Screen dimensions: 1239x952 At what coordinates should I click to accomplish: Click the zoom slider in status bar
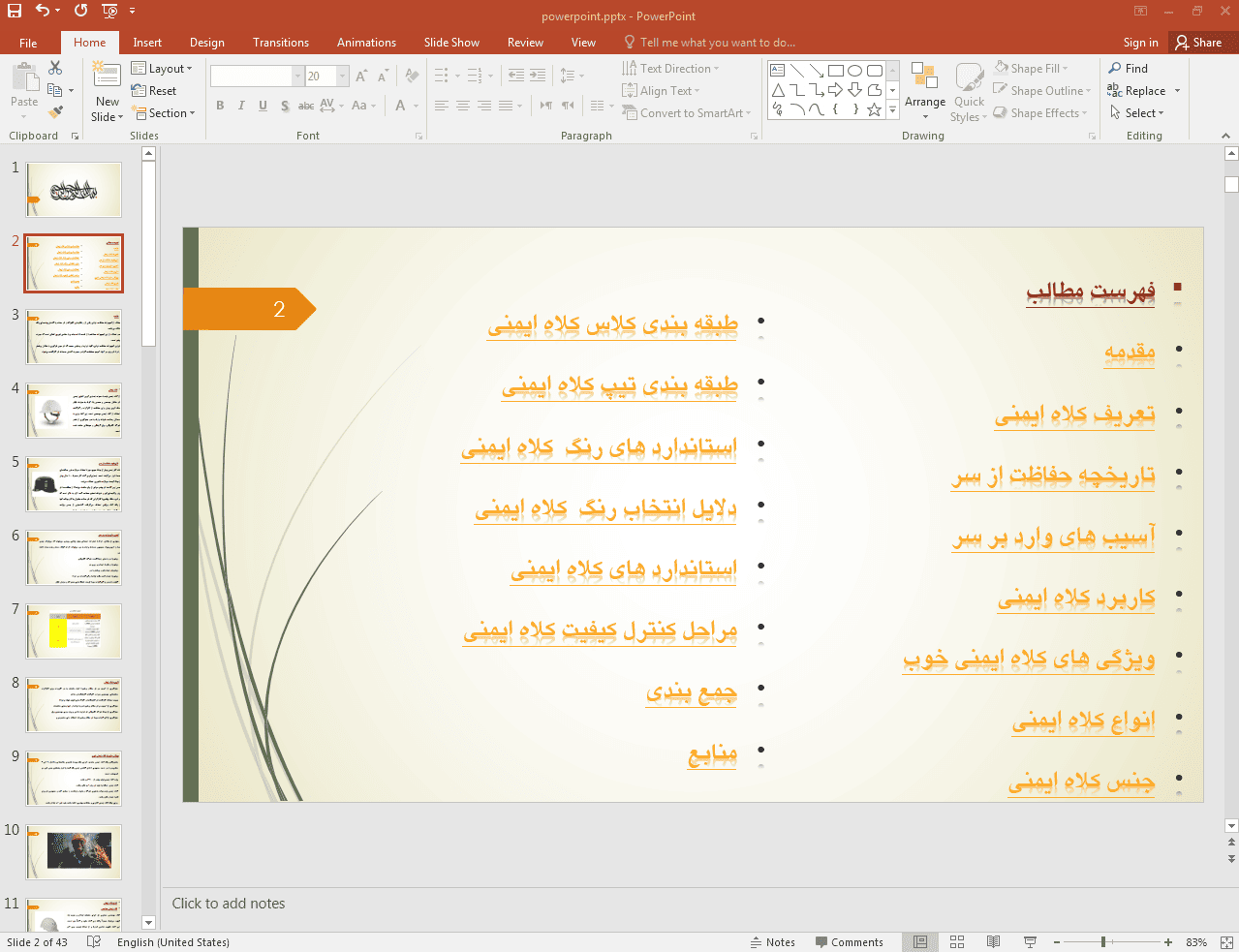[1103, 942]
